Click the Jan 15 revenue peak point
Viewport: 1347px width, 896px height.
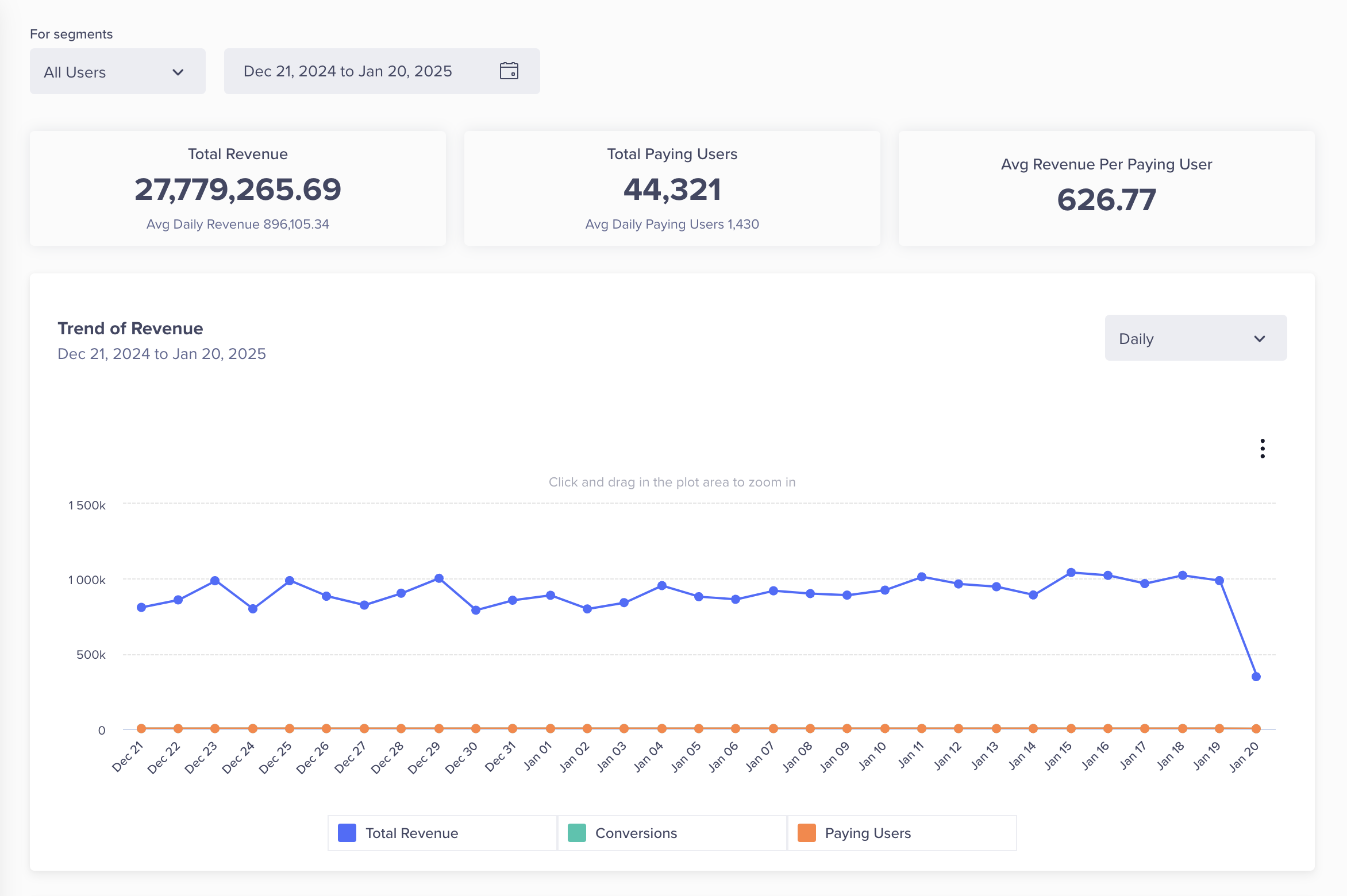pyautogui.click(x=1071, y=573)
